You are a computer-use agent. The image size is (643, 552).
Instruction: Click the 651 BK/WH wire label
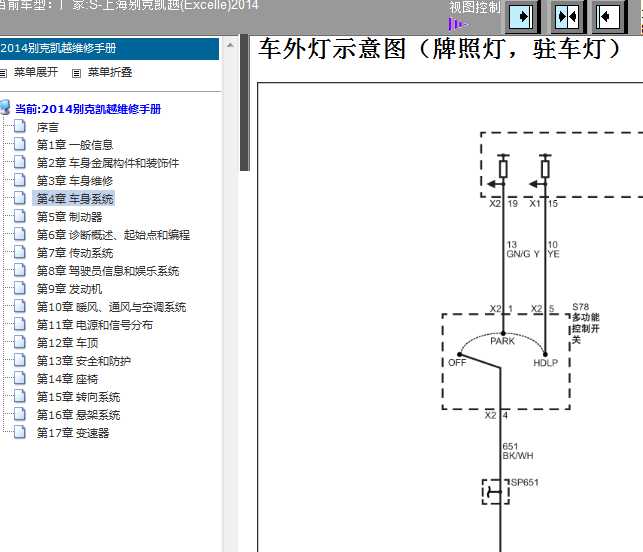518,451
